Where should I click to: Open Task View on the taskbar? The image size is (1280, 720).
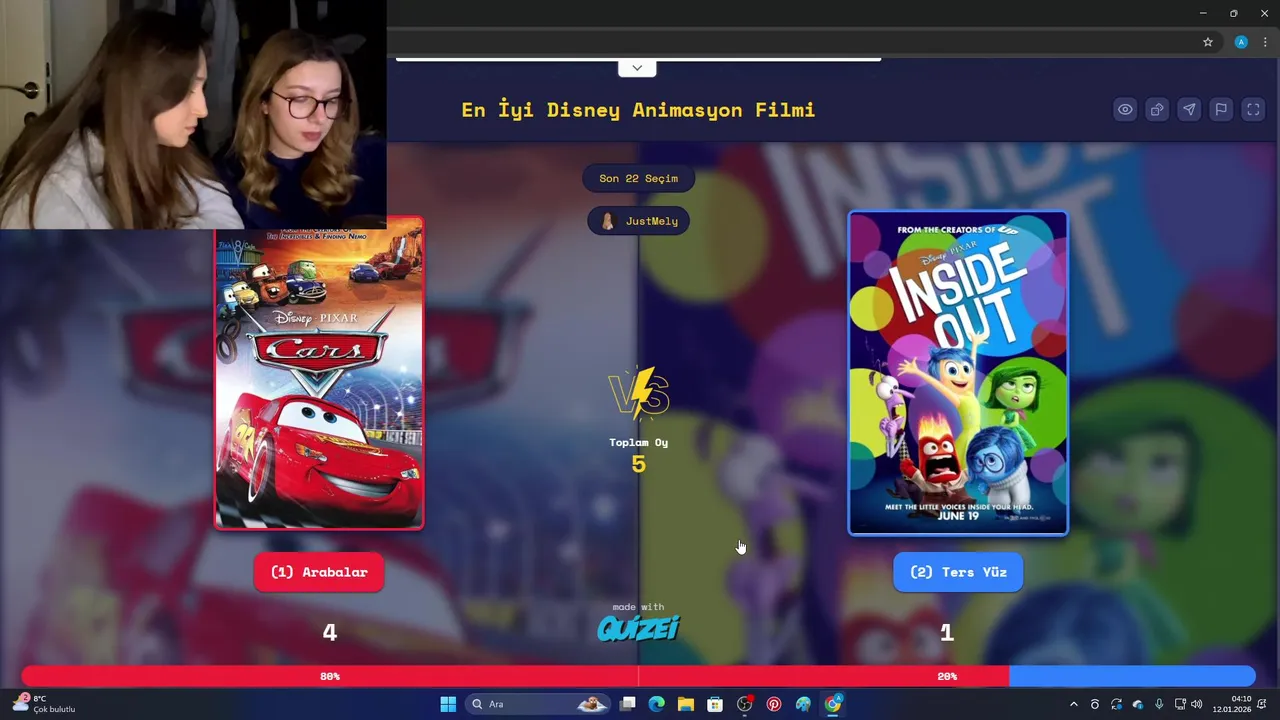[x=627, y=704]
